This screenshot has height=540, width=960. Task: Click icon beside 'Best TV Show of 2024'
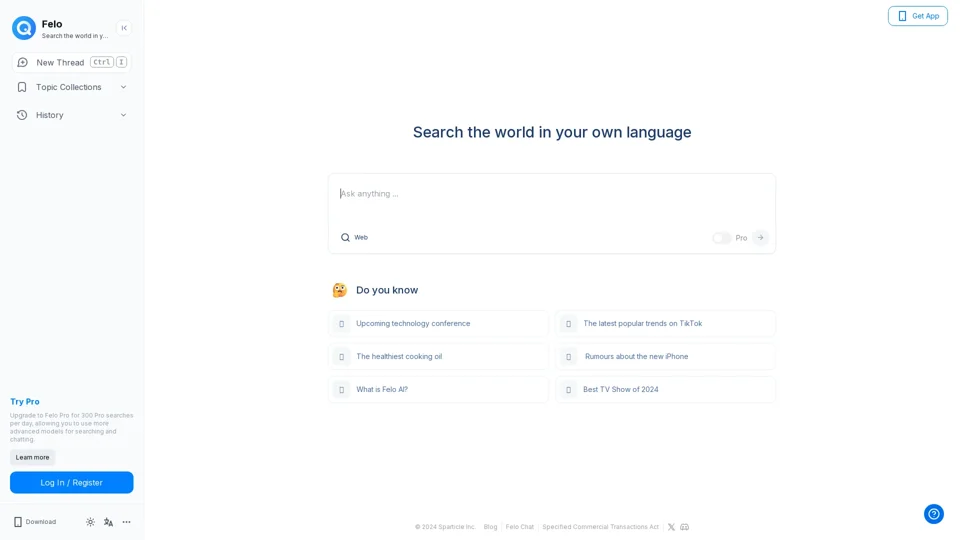point(568,390)
